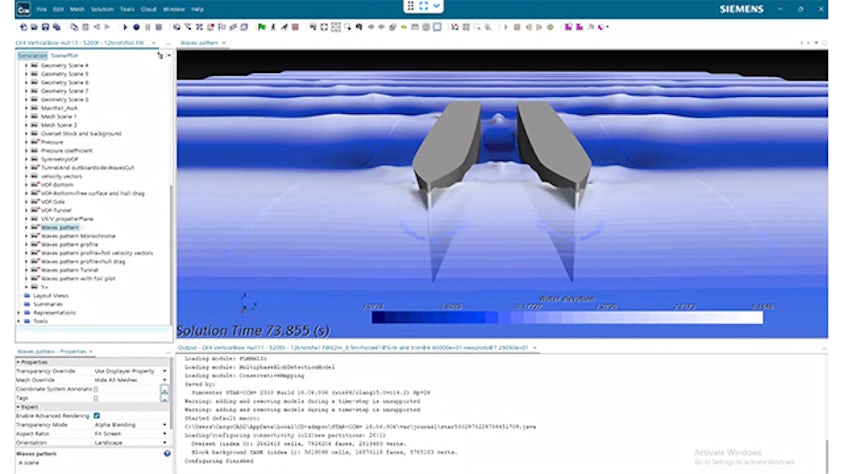The width and height of the screenshot is (843, 474).
Task: Close the Waves pattern scene tab
Action: pos(224,42)
